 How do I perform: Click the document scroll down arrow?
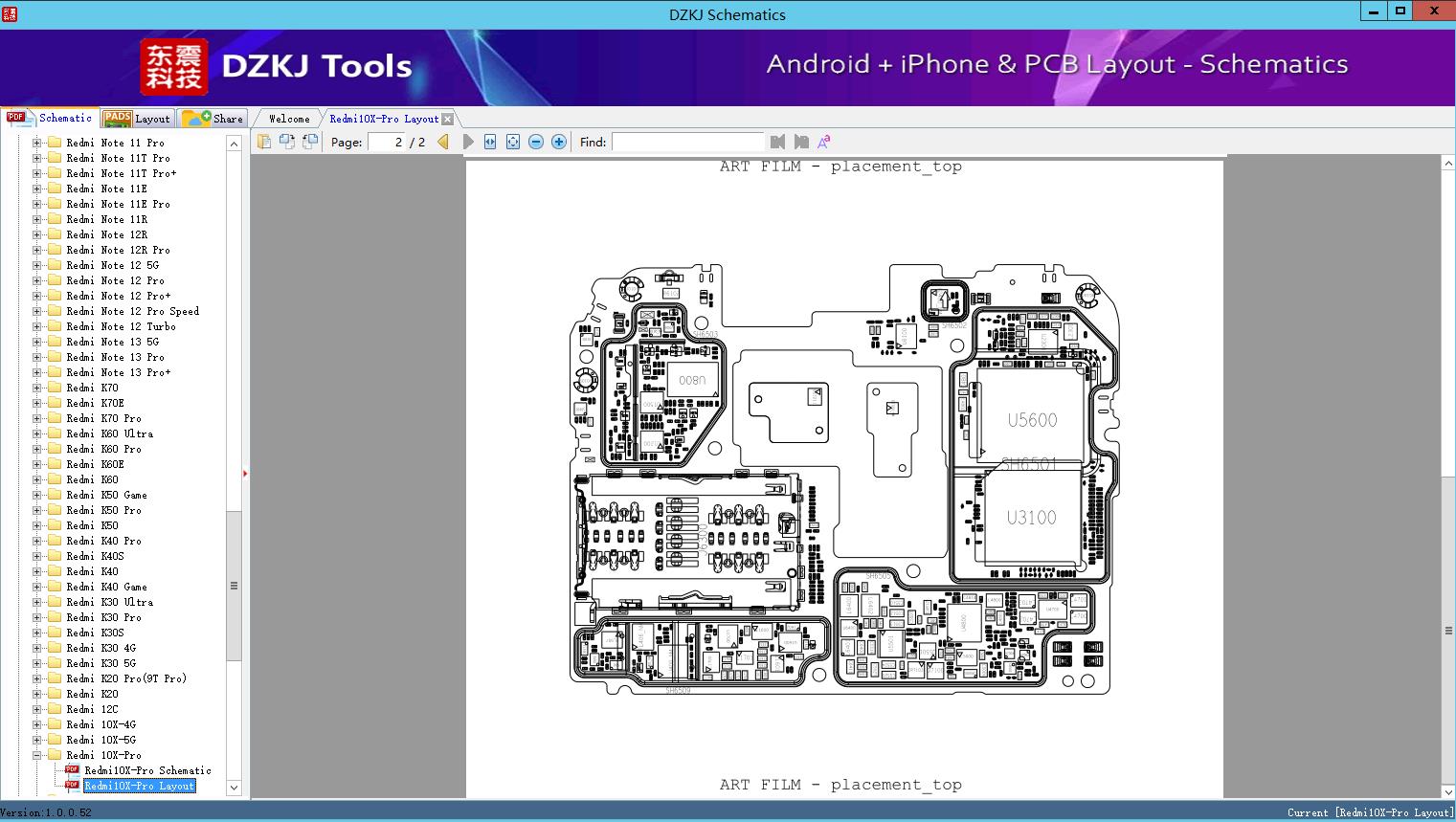pyautogui.click(x=1448, y=792)
